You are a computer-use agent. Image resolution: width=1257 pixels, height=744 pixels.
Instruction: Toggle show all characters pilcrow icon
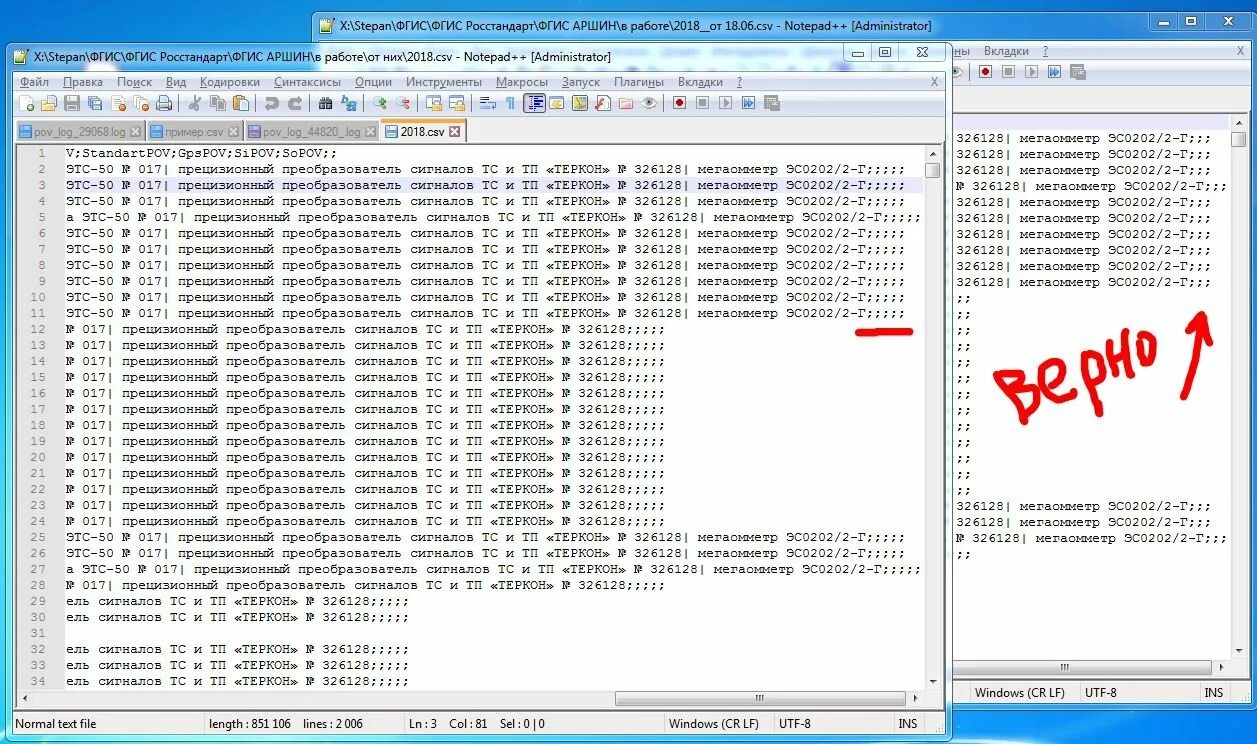[x=510, y=103]
